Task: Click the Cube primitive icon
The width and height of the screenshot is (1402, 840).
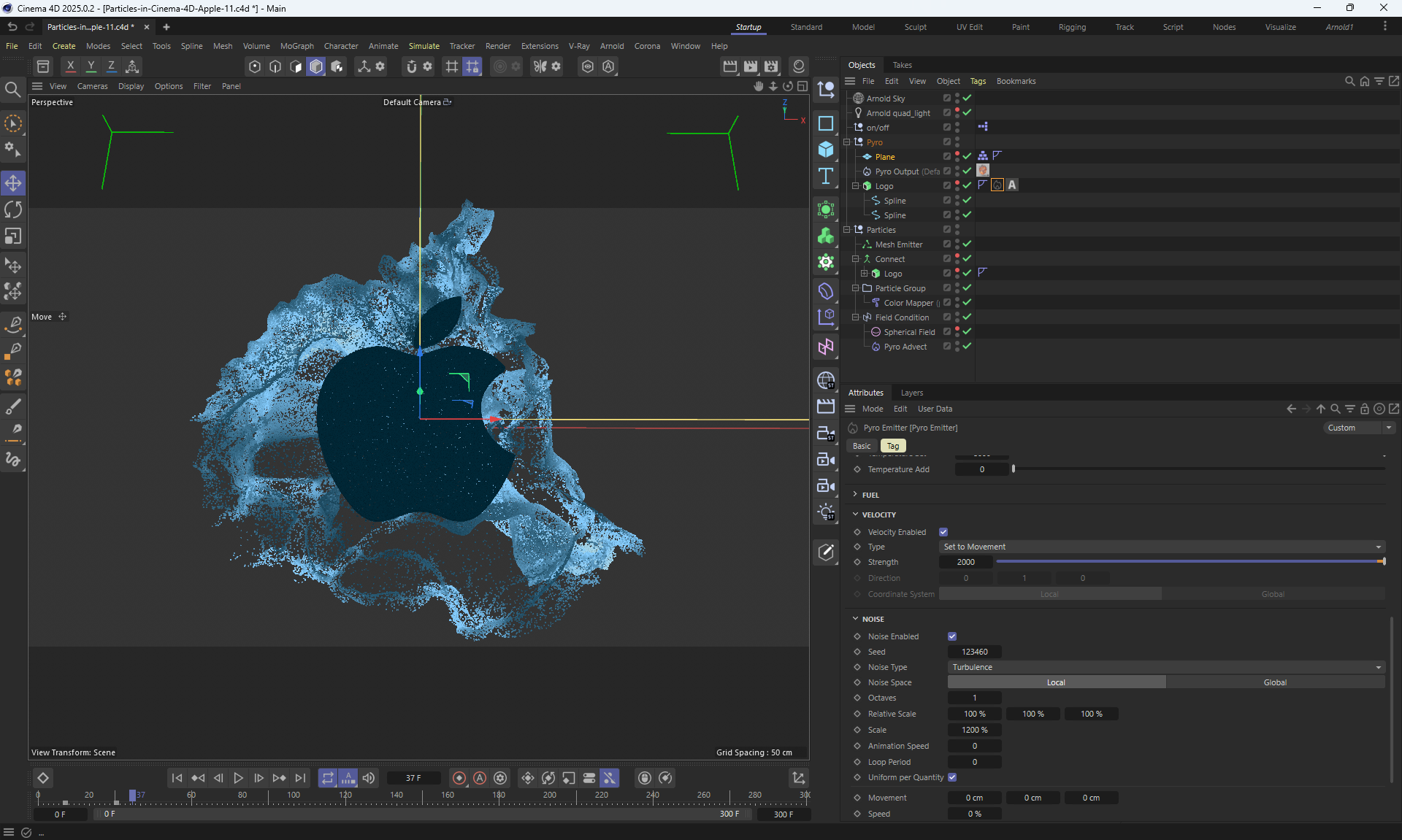Action: pos(826,149)
